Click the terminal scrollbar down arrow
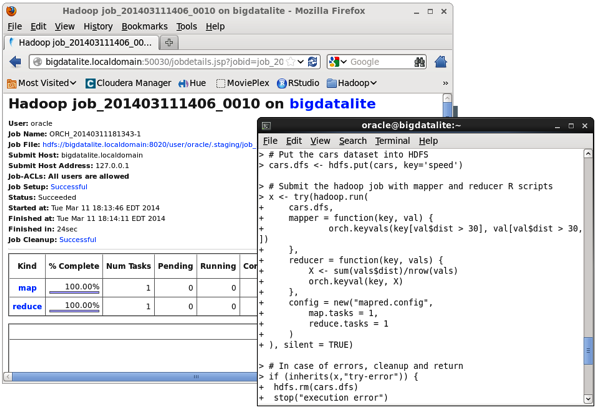This screenshot has height=412, width=600. pos(588,399)
